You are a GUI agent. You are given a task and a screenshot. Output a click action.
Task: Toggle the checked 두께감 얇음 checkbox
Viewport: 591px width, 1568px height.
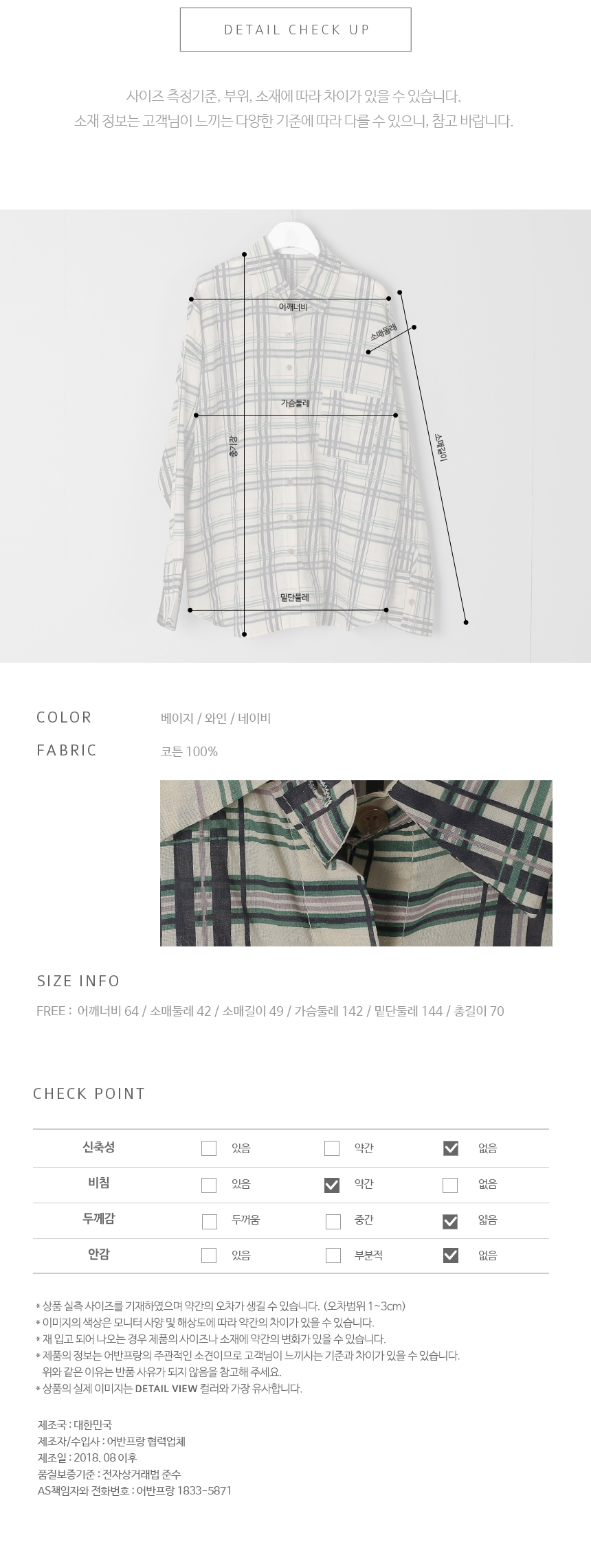(x=451, y=1221)
